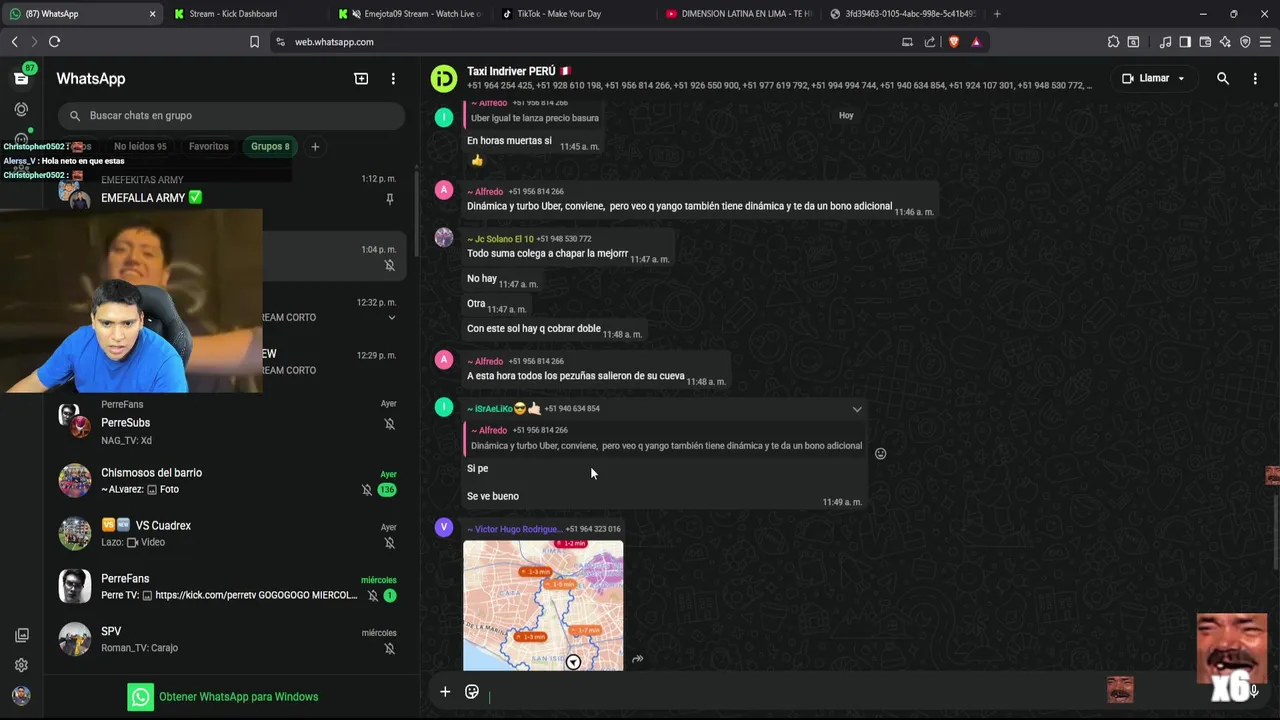The width and height of the screenshot is (1280, 720).
Task: Search inside the Taxi Indriver PERÚ chat
Action: pos(1222,78)
